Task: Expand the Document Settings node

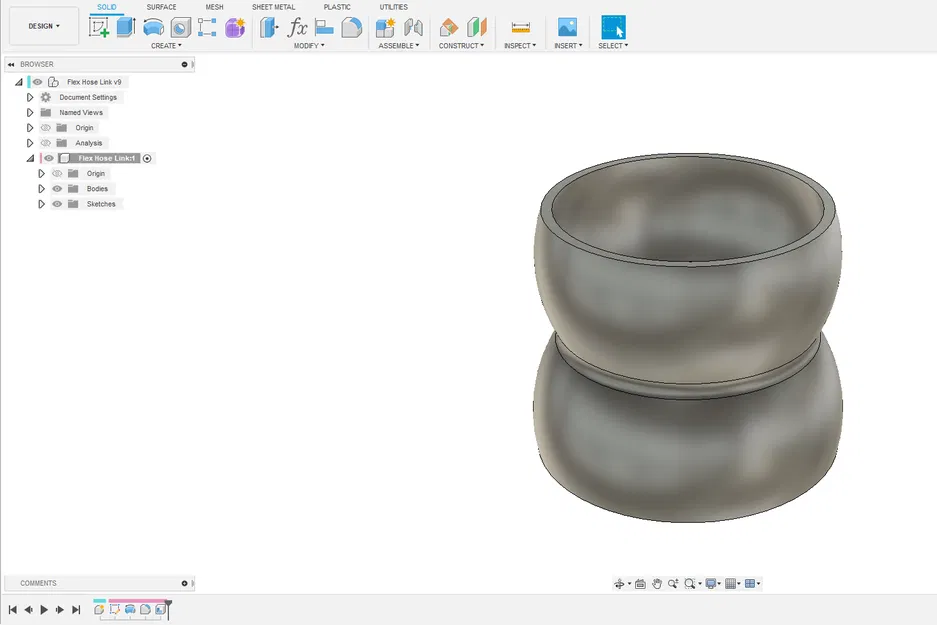Action: 30,97
